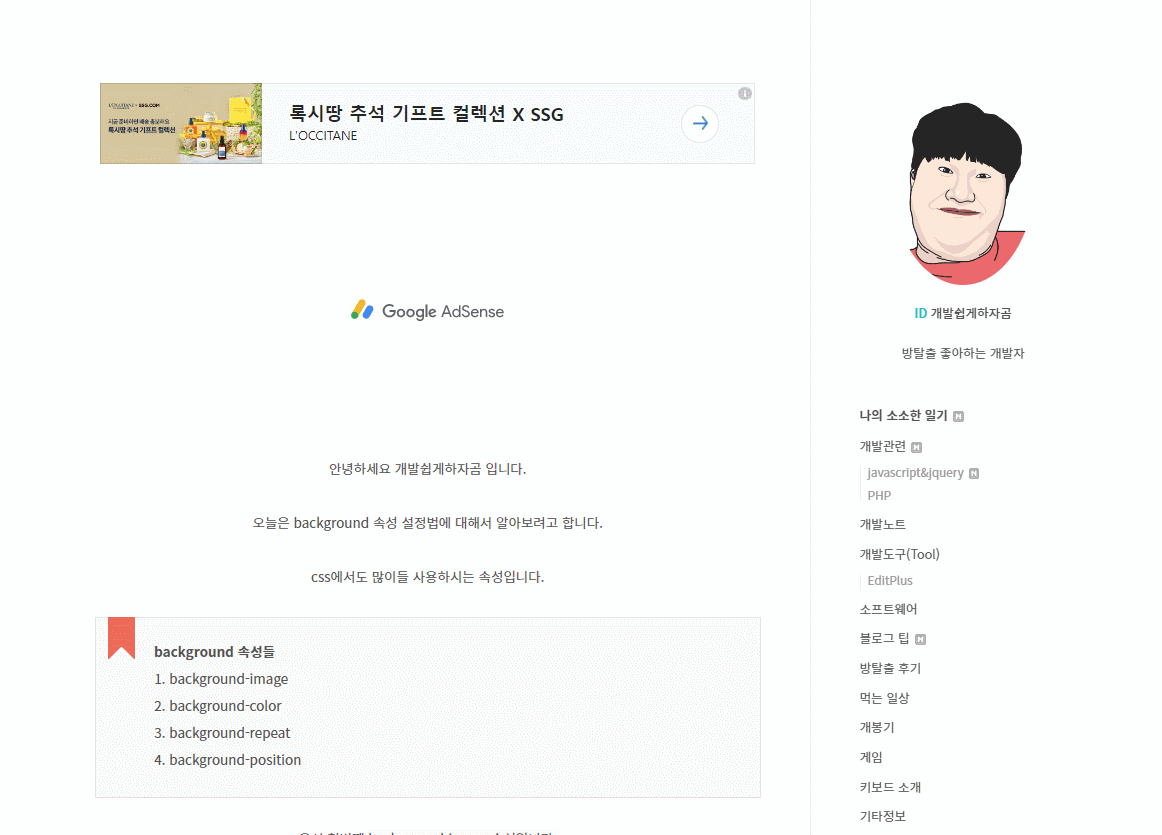1162x835 pixels.
Task: Click new-post badge beside 나의 소소한 일기
Action: 958,416
